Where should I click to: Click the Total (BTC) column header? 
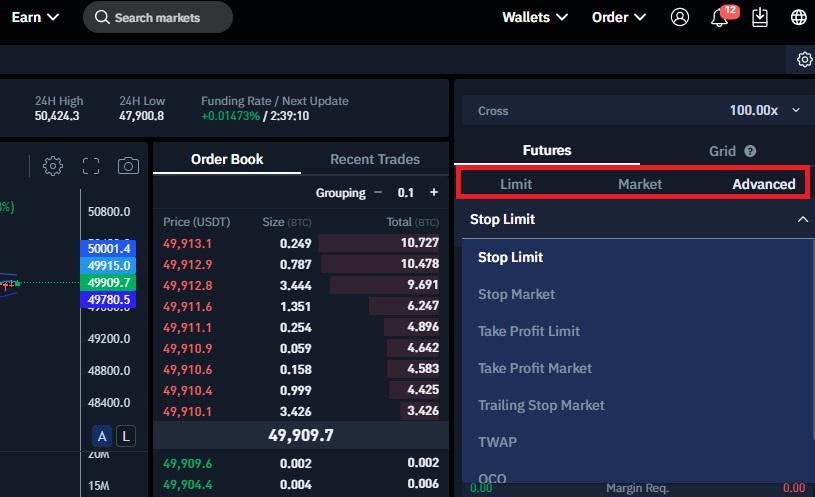(412, 222)
